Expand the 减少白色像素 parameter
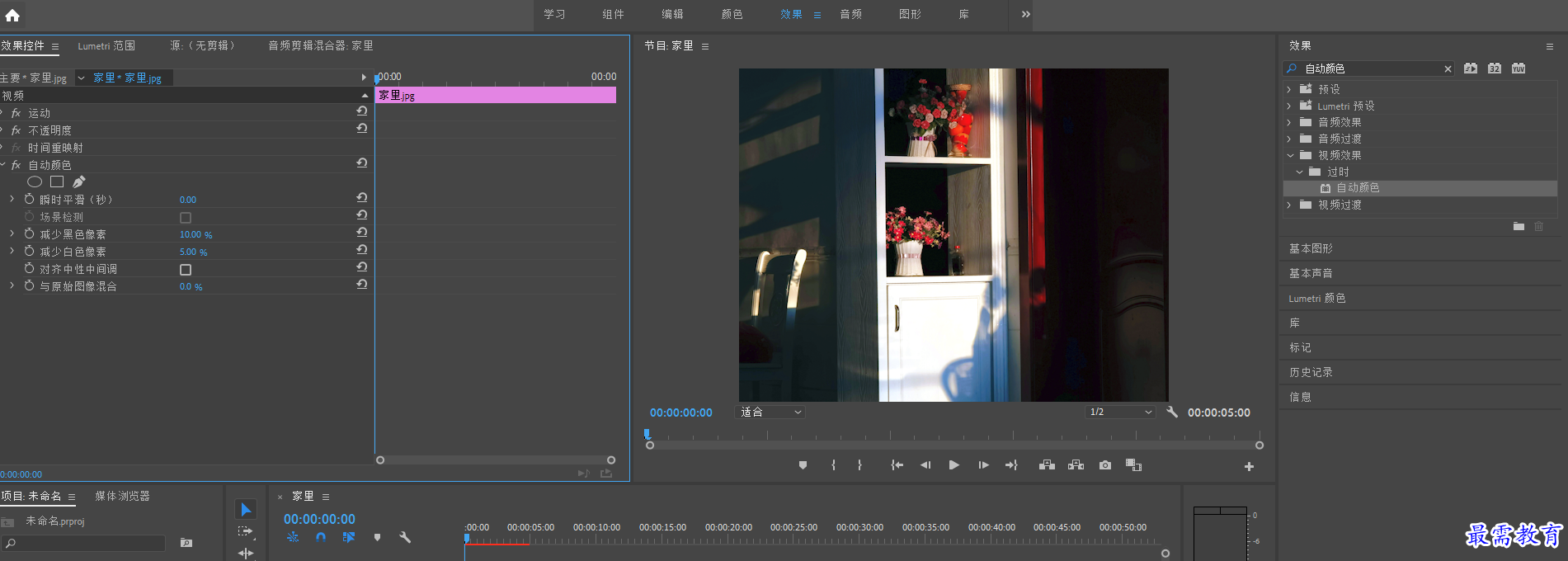 coord(12,251)
